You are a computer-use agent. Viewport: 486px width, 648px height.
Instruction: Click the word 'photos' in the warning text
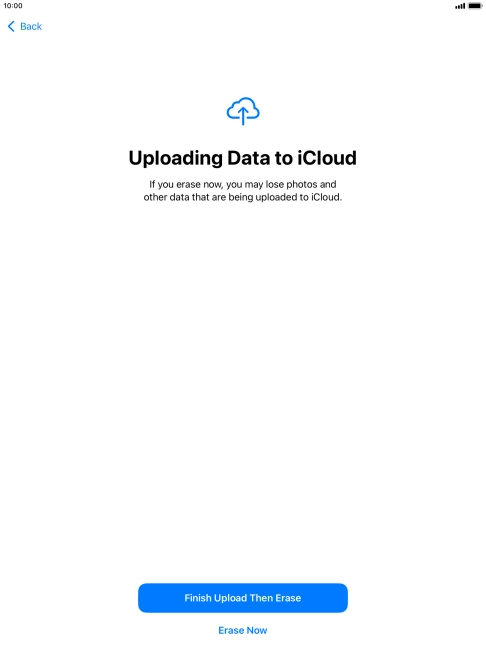click(x=302, y=184)
